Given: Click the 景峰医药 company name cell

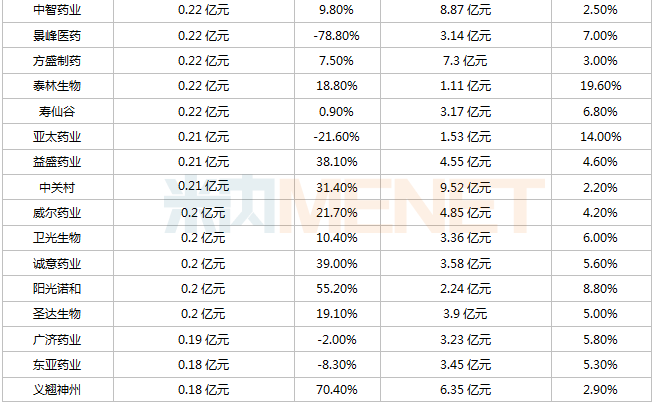Looking at the screenshot, I should point(57,35).
